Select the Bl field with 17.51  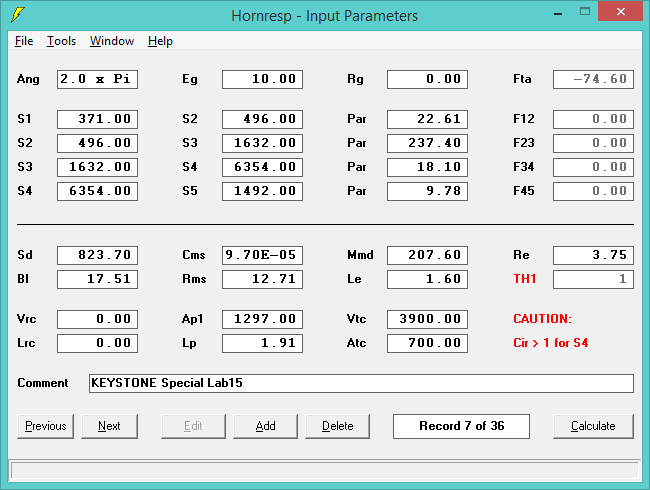pyautogui.click(x=97, y=279)
